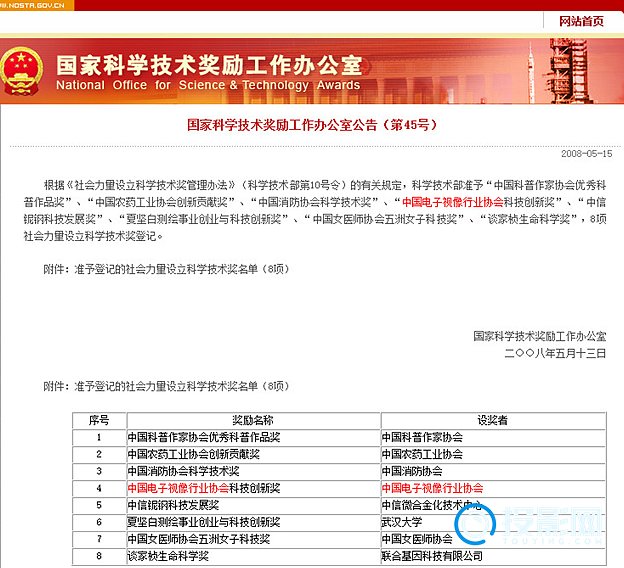624x568 pixels.
Task: Click the red 中国电子视像行业协会 text in paragraph
Action: [452, 202]
